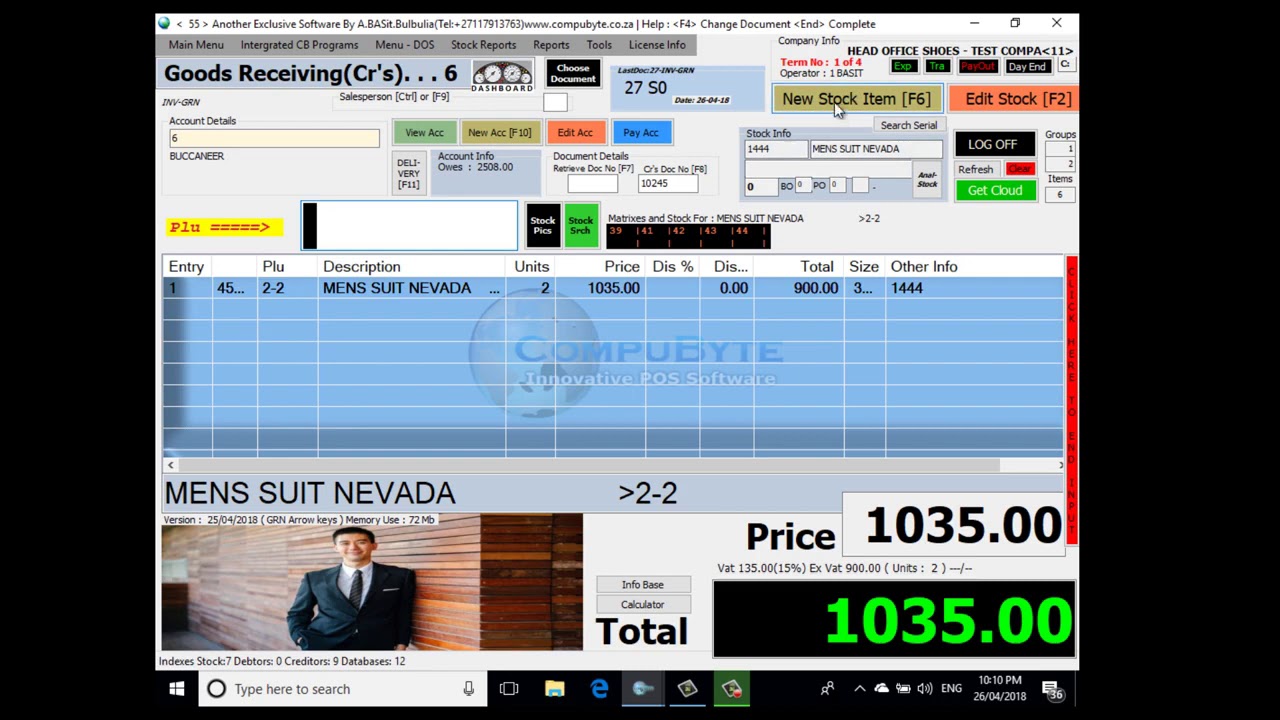The height and width of the screenshot is (720, 1280).
Task: Click the grid scrollbar left arrow
Action: pyautogui.click(x=170, y=465)
